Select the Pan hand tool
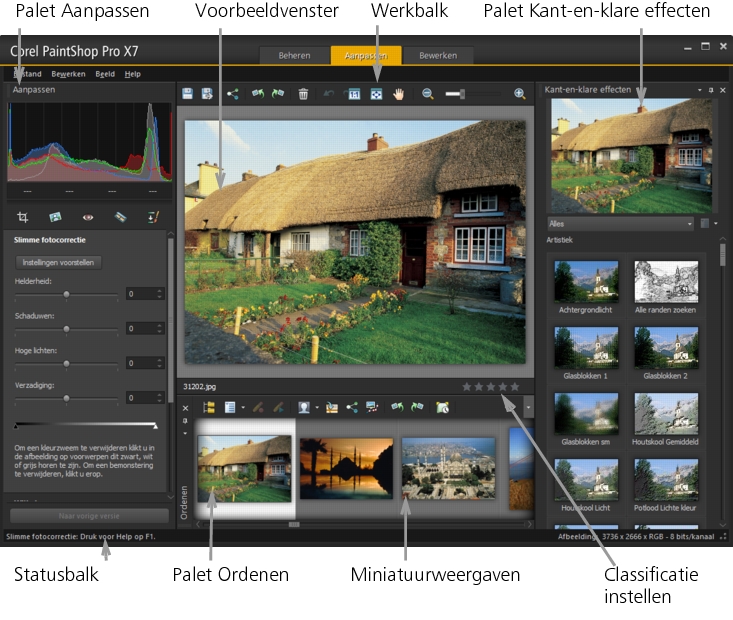This screenshot has height=620, width=733. (398, 94)
